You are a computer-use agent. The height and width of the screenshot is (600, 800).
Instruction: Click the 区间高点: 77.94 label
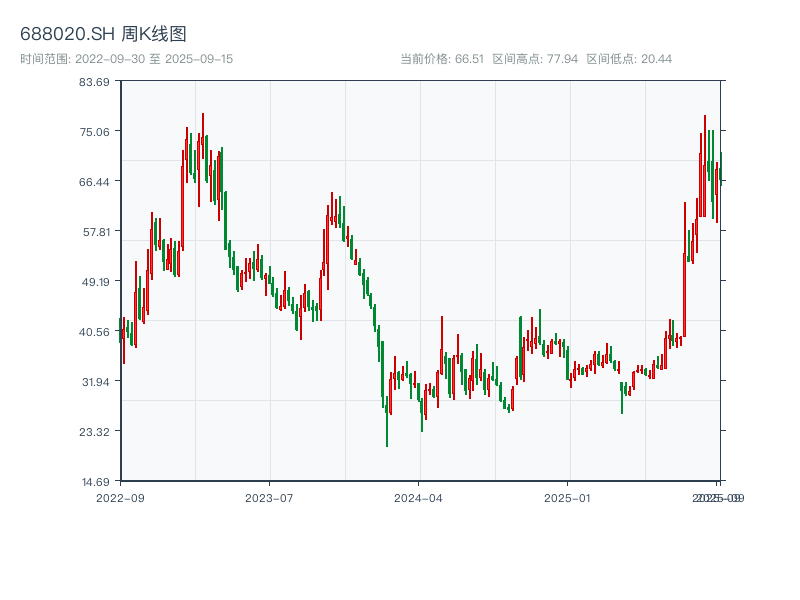(x=535, y=59)
